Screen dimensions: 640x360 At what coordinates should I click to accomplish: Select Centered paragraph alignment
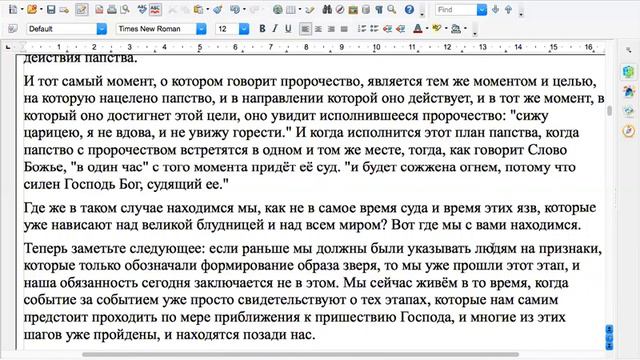point(318,29)
